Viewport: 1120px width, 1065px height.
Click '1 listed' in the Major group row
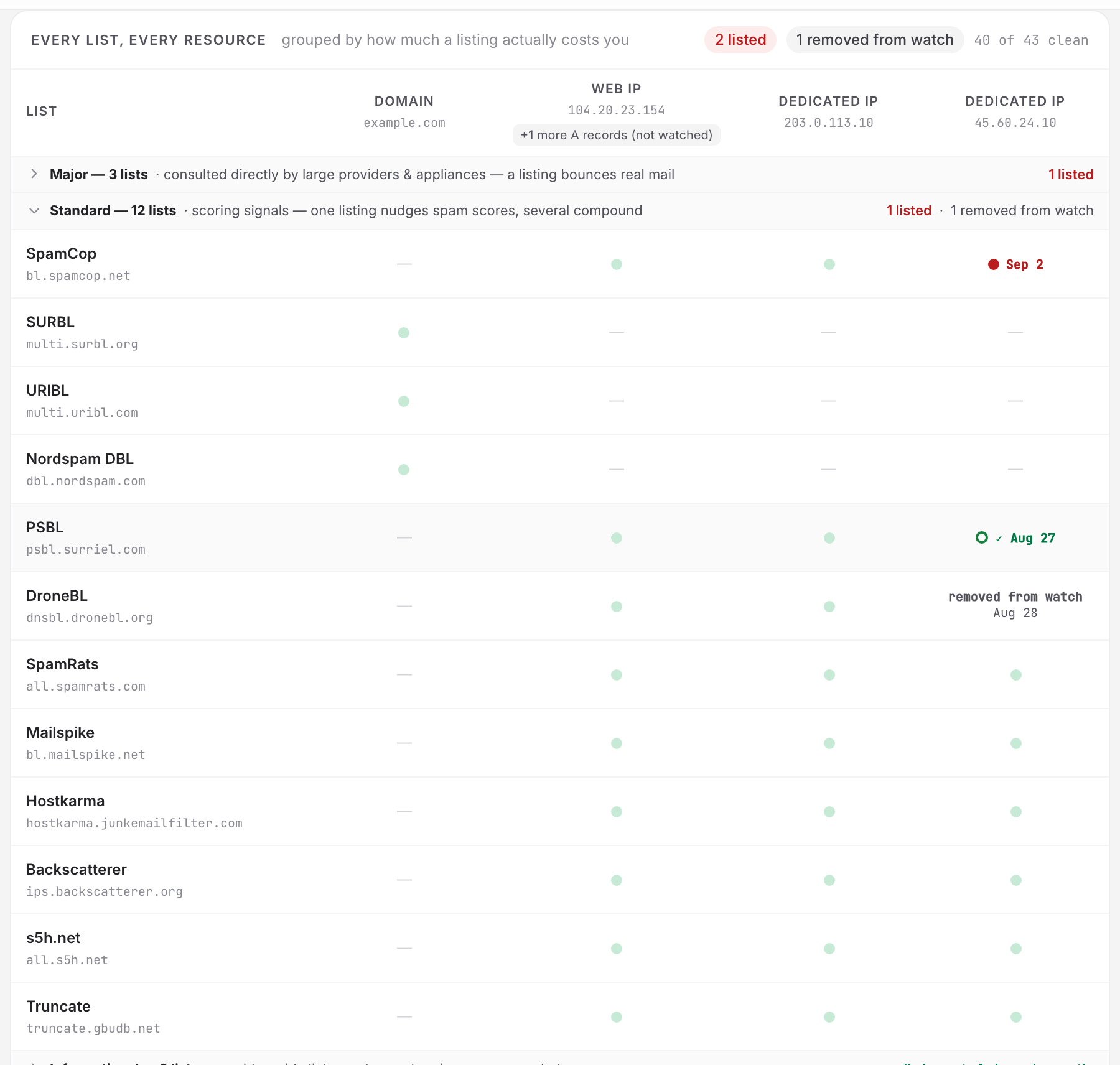[1071, 174]
